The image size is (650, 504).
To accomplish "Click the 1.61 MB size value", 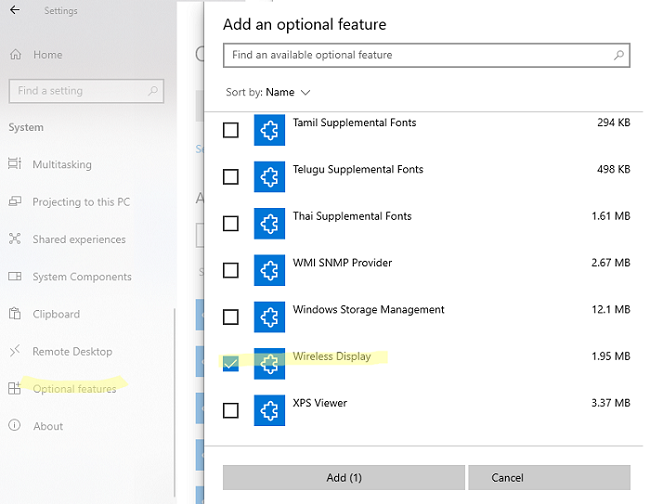I will tap(611, 216).
